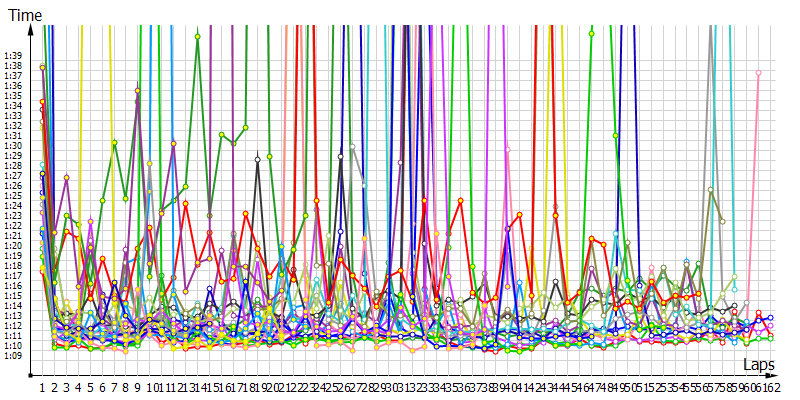Select the olive data point at lap 57 near 1:25

tap(711, 190)
